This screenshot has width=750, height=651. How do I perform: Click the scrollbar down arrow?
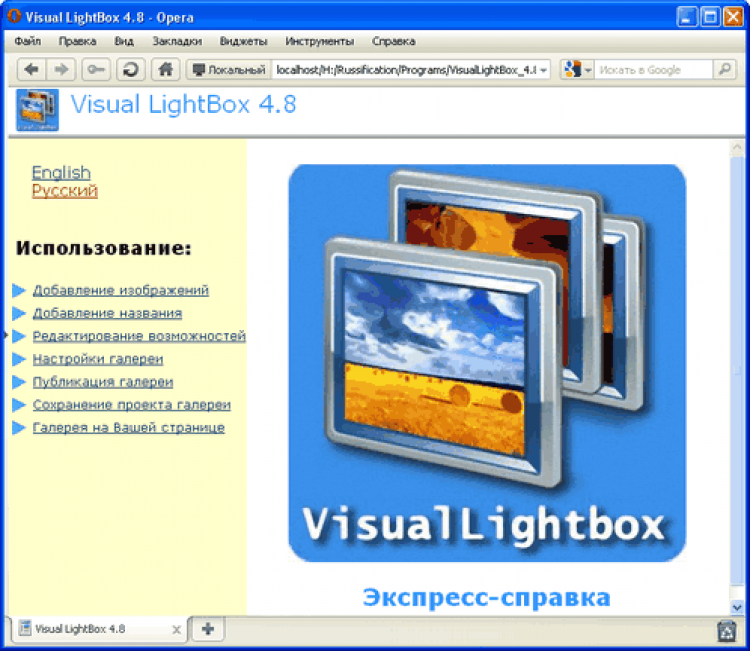(x=737, y=607)
